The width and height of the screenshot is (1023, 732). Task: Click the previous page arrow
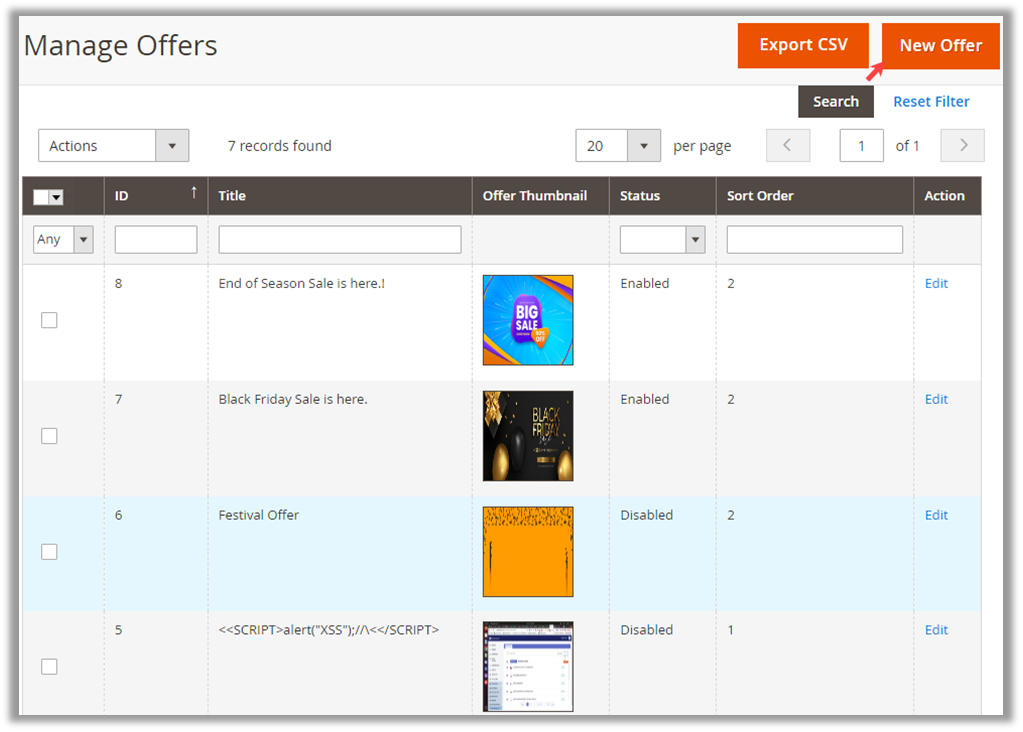(x=787, y=145)
